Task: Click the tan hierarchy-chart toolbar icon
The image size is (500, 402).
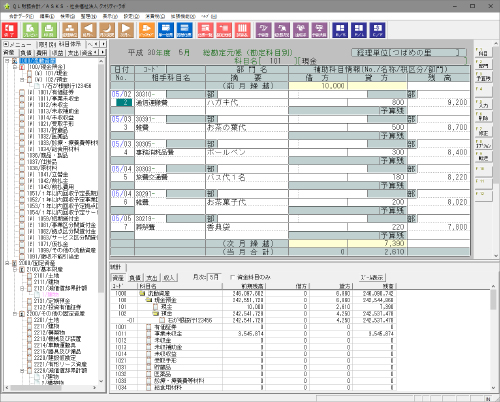Action: click(70, 30)
